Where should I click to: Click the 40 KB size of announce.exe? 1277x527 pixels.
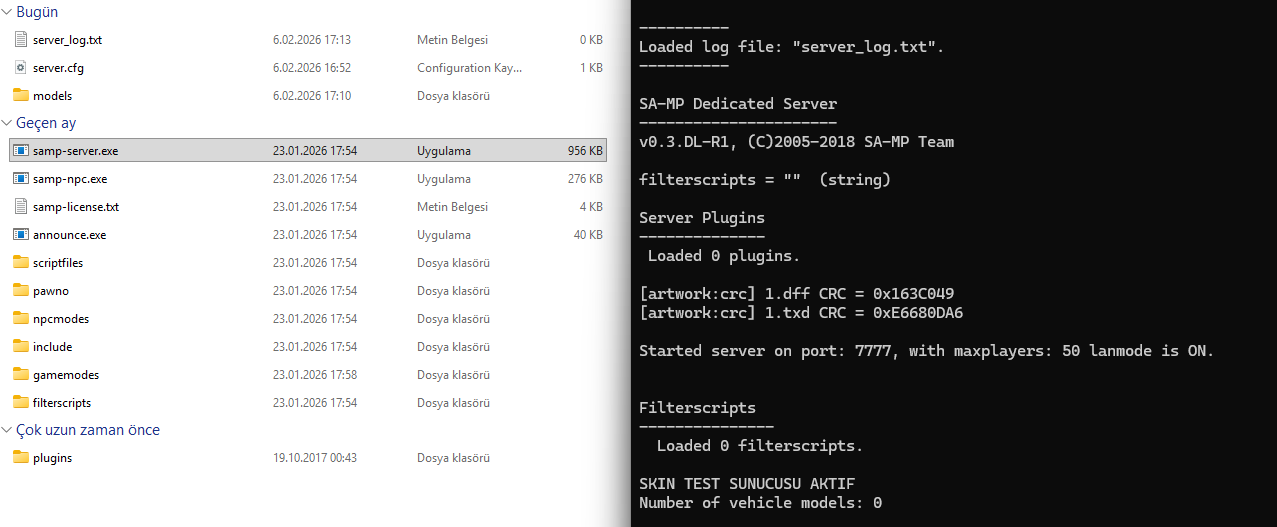tap(588, 235)
